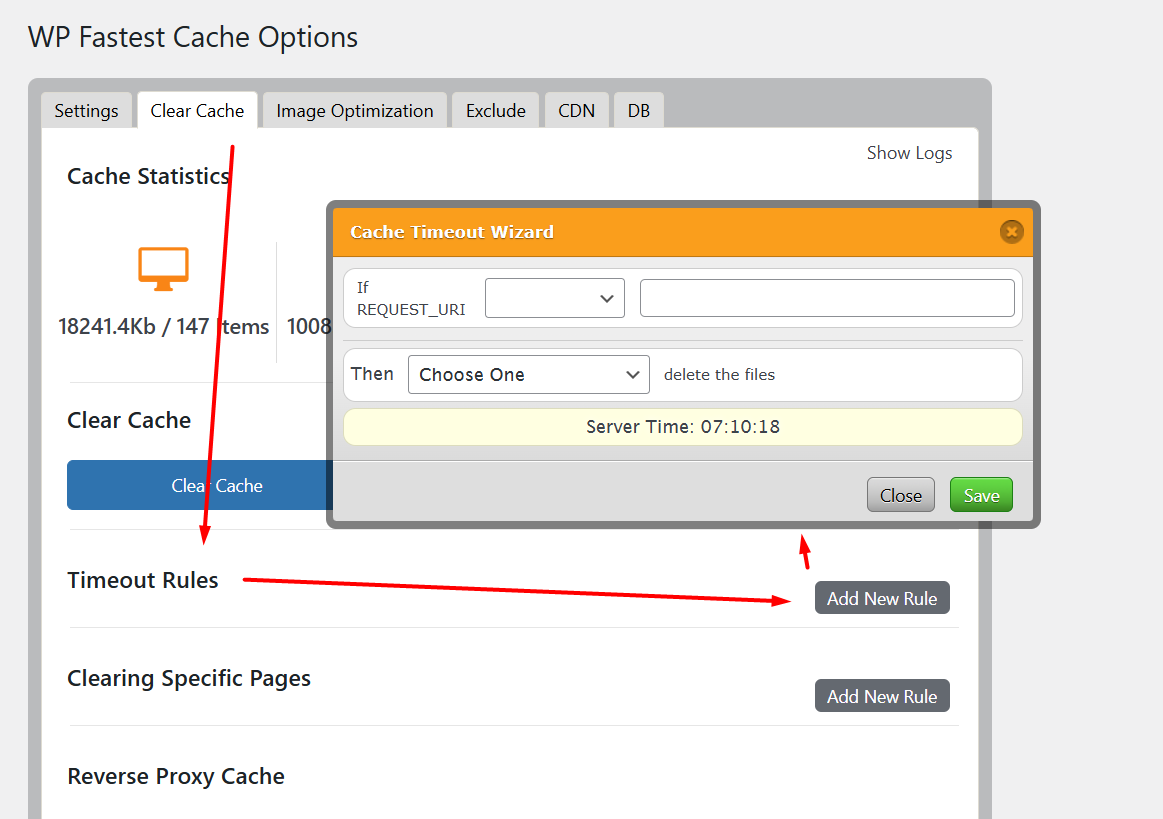
Task: Expand the Choose One dropdown
Action: pyautogui.click(x=529, y=375)
